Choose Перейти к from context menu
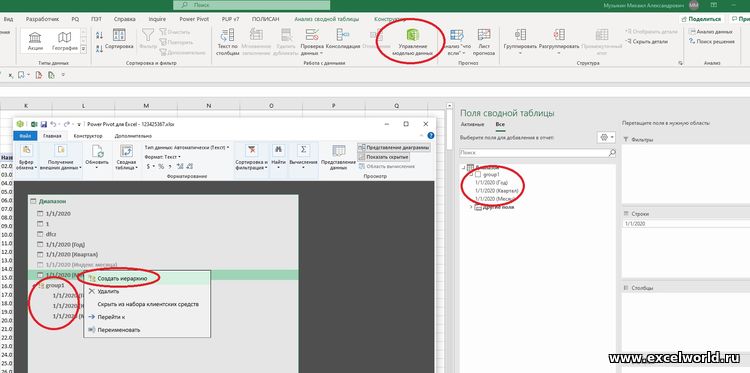 pos(147,317)
